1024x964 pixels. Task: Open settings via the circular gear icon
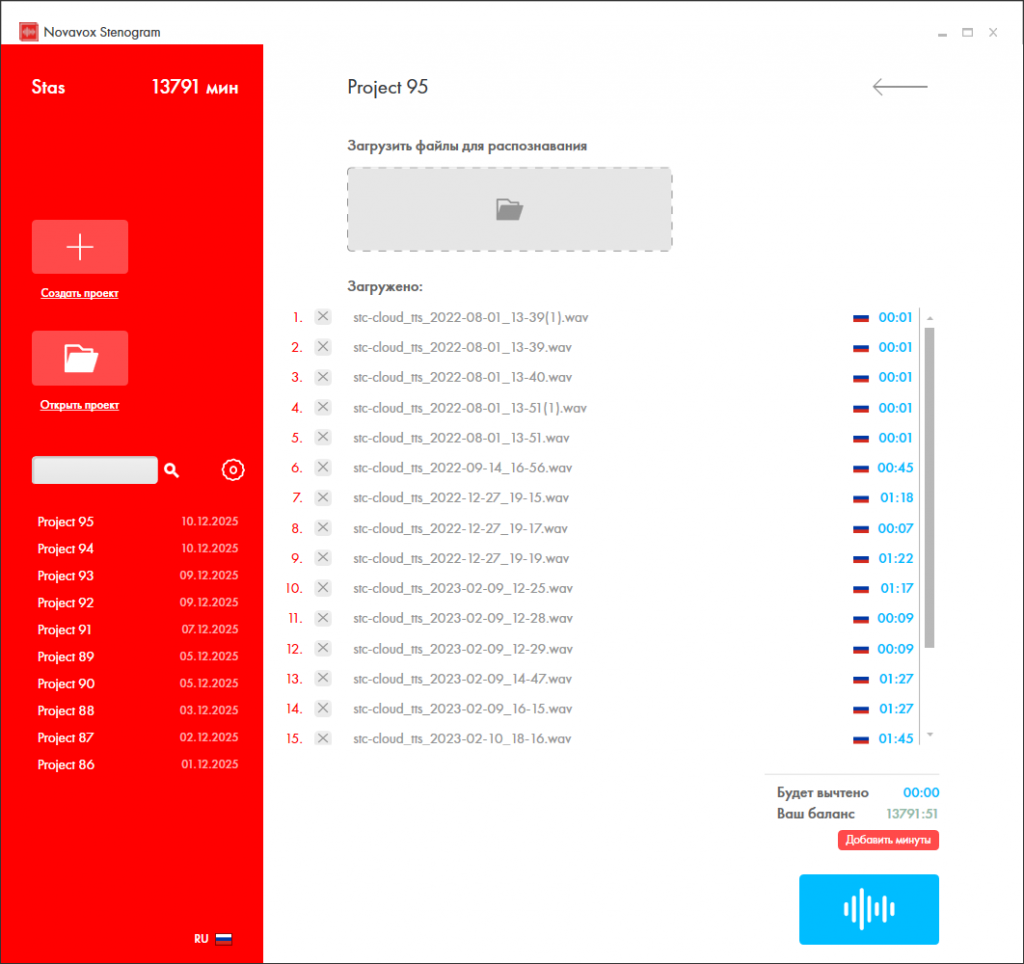(233, 470)
